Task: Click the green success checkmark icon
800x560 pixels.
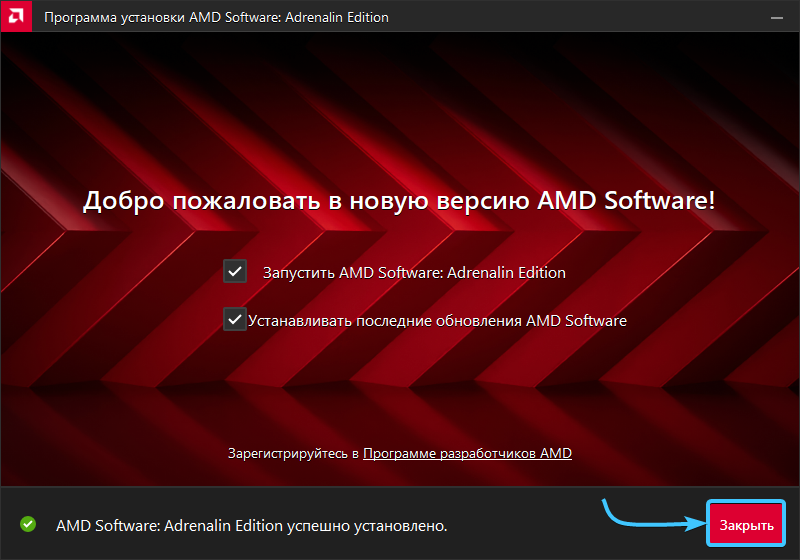Action: pyautogui.click(x=28, y=524)
